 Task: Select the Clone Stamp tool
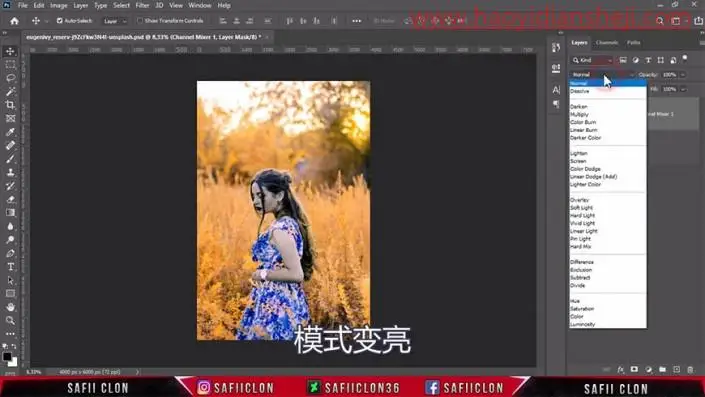pyautogui.click(x=10, y=173)
